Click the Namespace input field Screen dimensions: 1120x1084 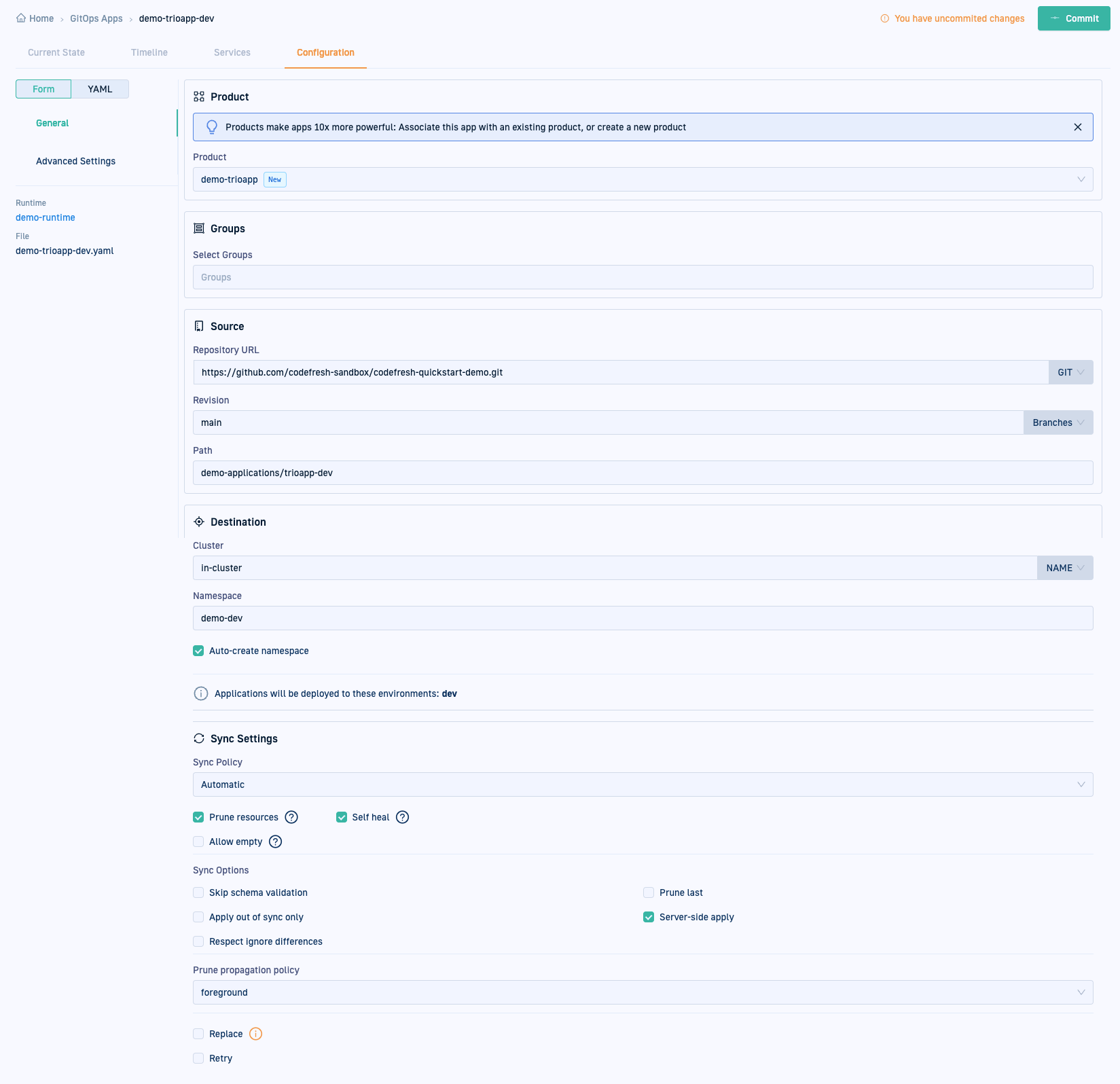pos(643,618)
